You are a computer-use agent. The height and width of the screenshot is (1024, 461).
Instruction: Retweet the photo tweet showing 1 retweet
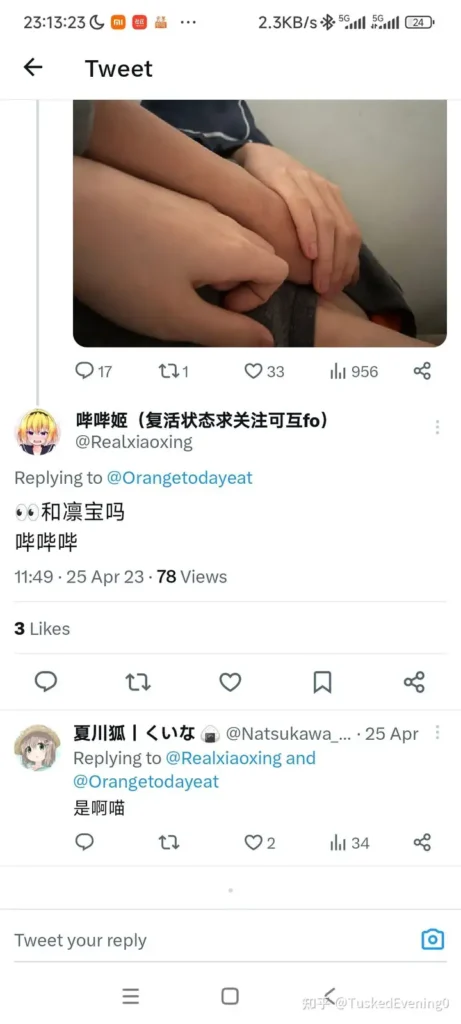pos(174,372)
